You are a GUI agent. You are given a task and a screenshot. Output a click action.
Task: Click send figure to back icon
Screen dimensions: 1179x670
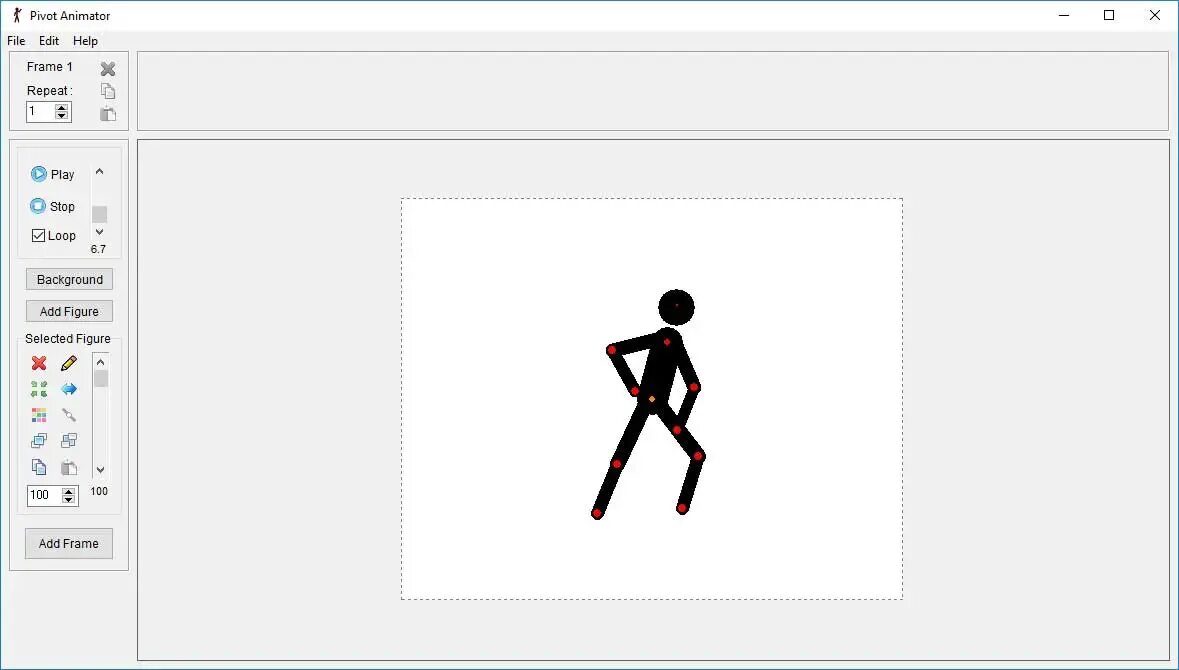click(x=68, y=441)
